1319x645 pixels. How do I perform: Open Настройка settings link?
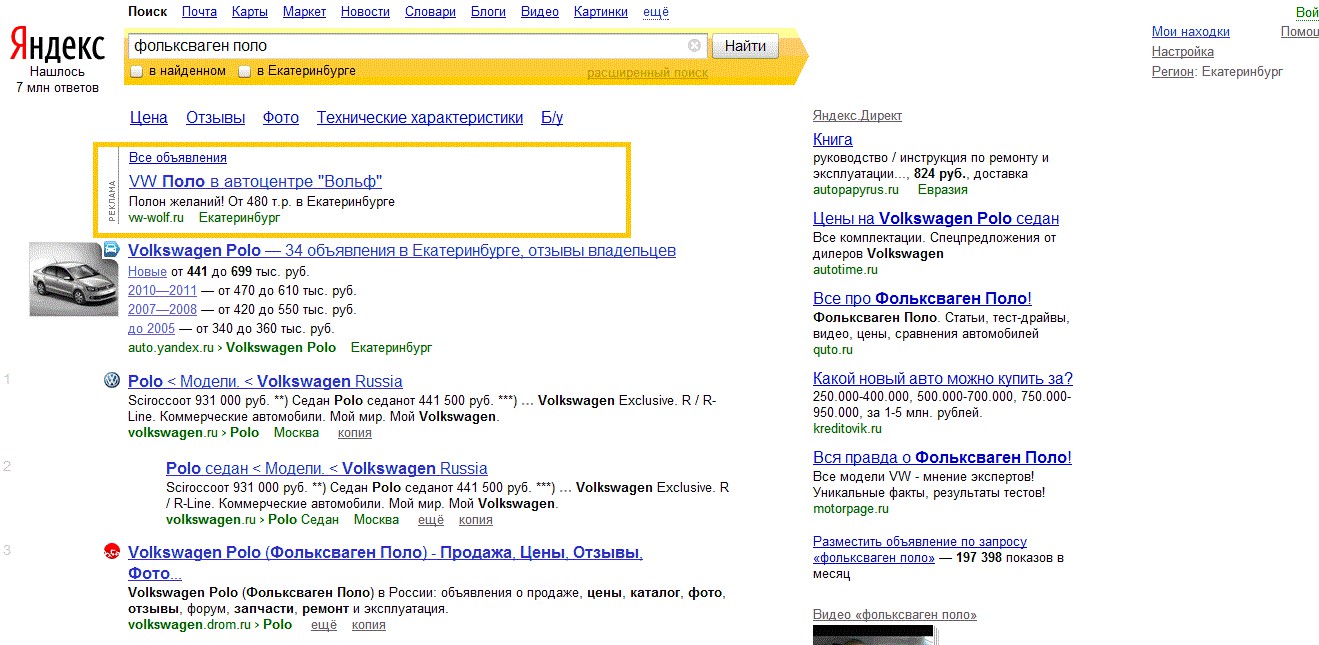tap(1183, 51)
